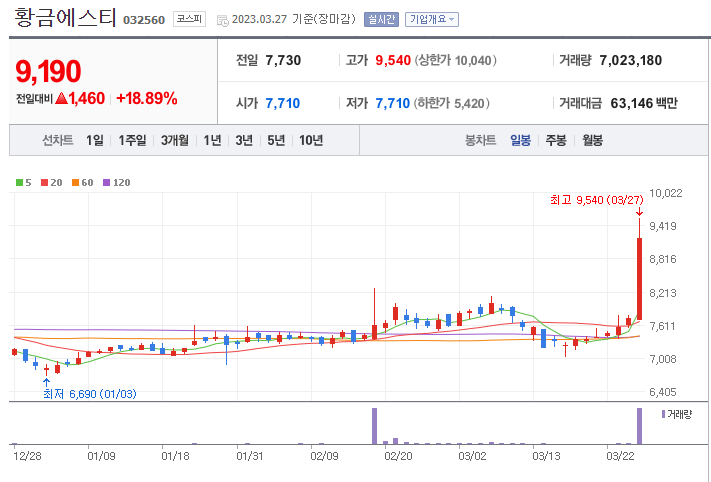Click the 고가 value 9,540
Screen dimensions: 711x482
(393, 60)
